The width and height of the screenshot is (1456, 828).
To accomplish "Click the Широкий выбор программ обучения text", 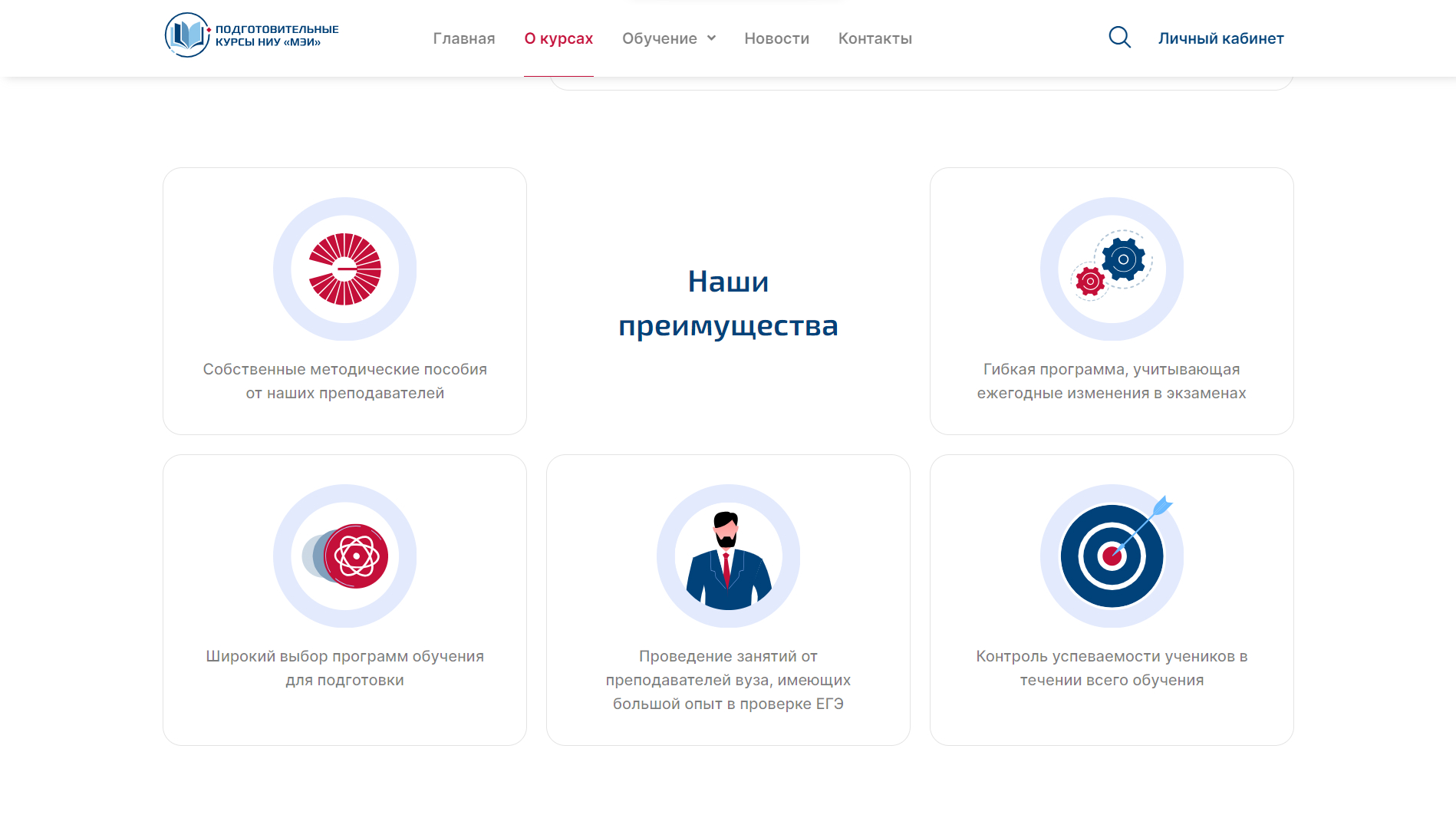I will pyautogui.click(x=344, y=668).
